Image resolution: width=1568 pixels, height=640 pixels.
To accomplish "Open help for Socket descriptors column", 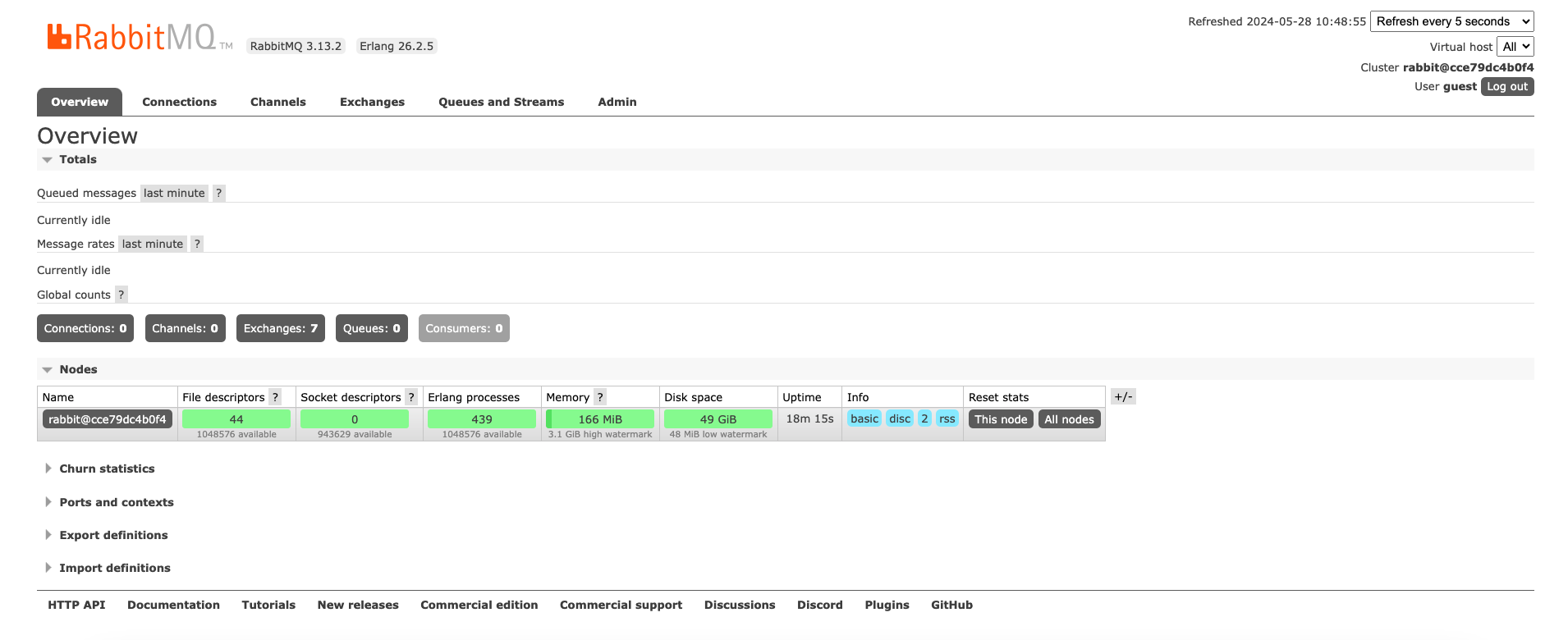I will pos(411,397).
